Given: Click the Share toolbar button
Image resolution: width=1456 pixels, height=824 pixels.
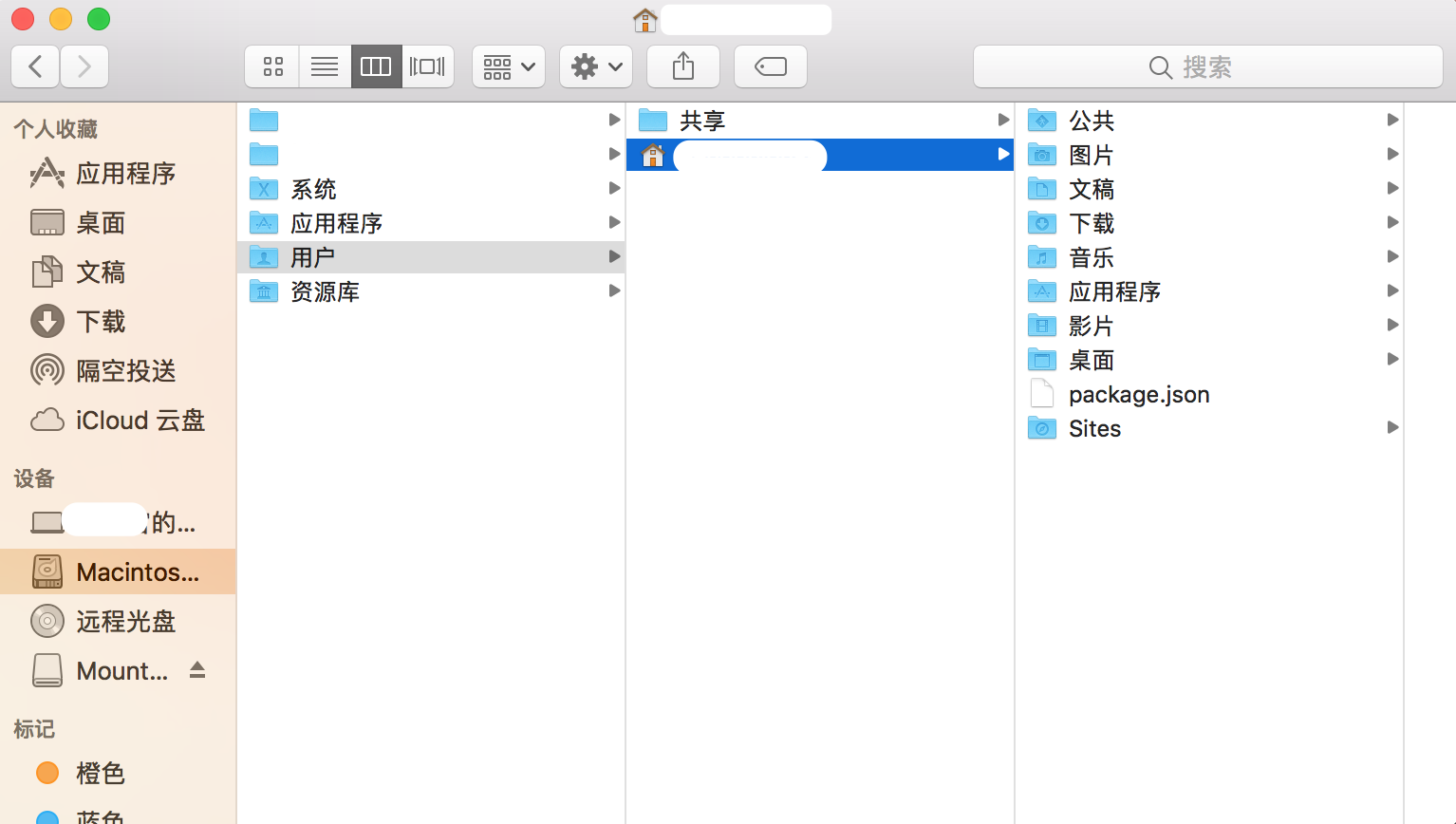Looking at the screenshot, I should tap(683, 66).
